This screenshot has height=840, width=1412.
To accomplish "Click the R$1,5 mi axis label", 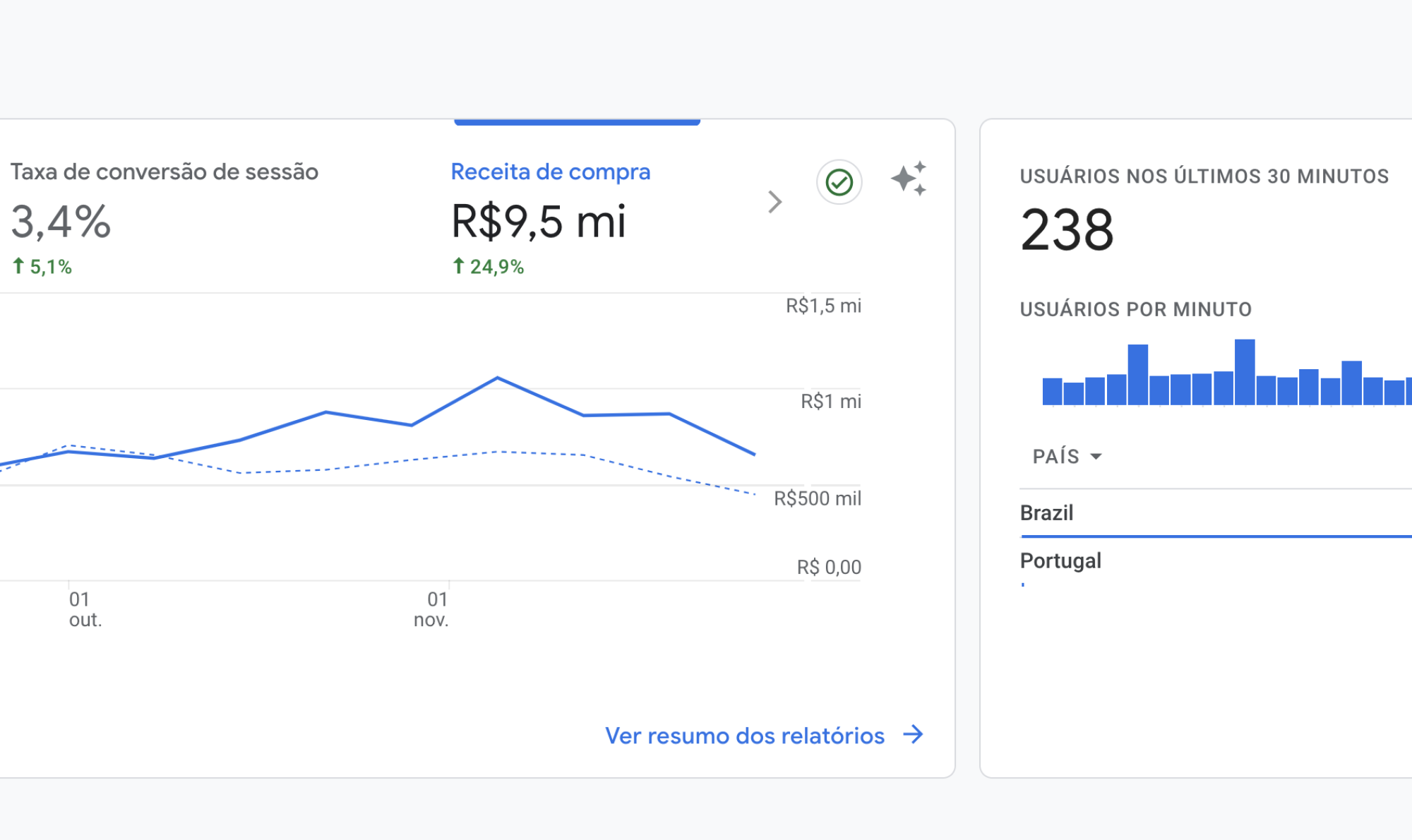I will click(x=824, y=306).
